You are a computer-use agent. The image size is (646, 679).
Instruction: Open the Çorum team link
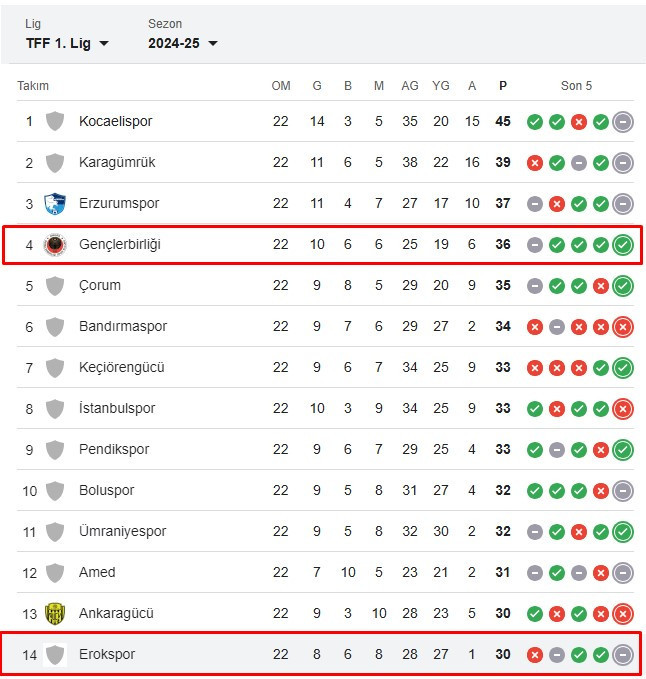[100, 286]
